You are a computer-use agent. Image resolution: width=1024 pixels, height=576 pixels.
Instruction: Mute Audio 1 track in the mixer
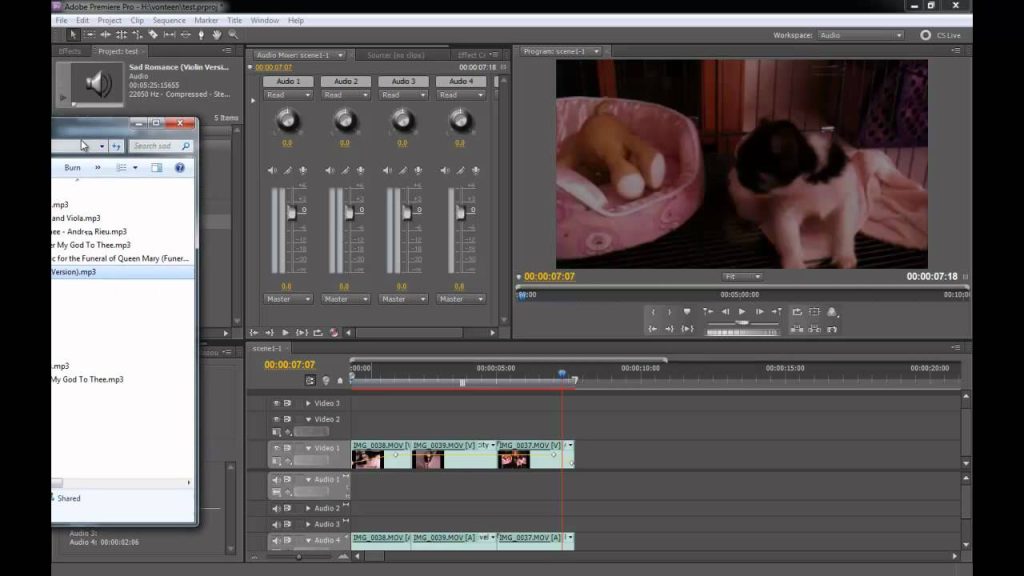[272, 170]
